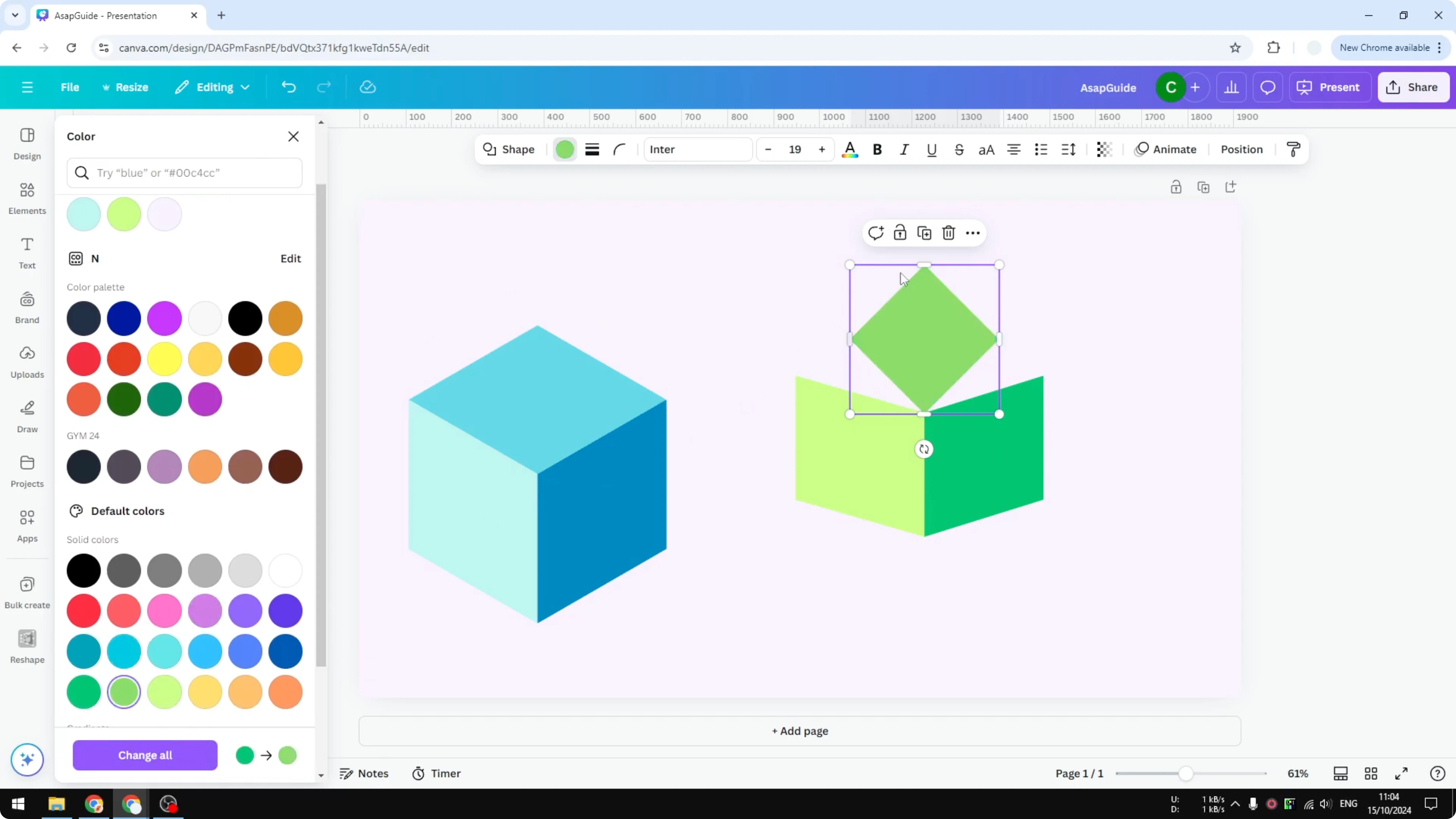Duplicate the selected element
The image size is (1456, 819).
click(x=925, y=232)
